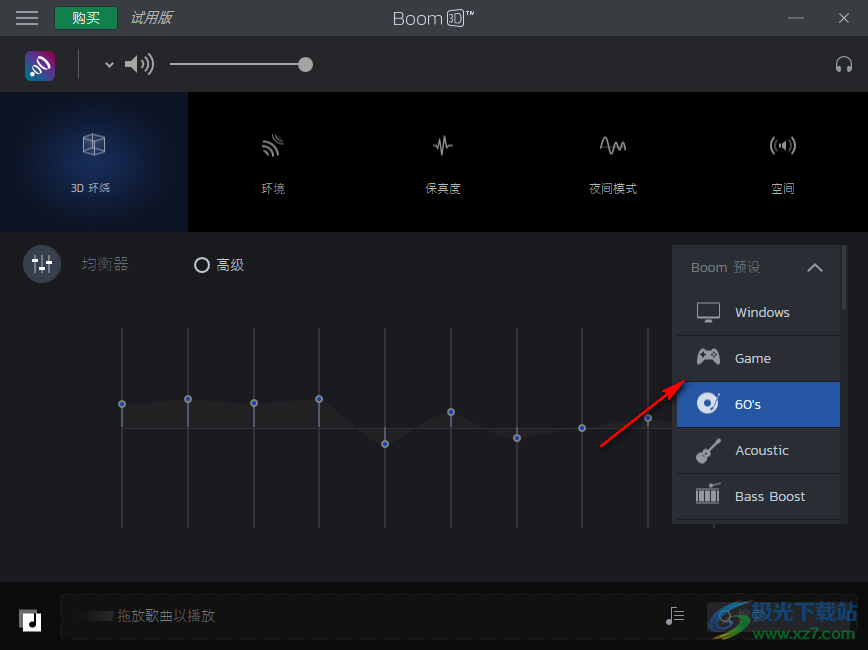Image resolution: width=868 pixels, height=650 pixels.
Task: Select the 3D 环绕 surround tab
Action: tap(94, 162)
